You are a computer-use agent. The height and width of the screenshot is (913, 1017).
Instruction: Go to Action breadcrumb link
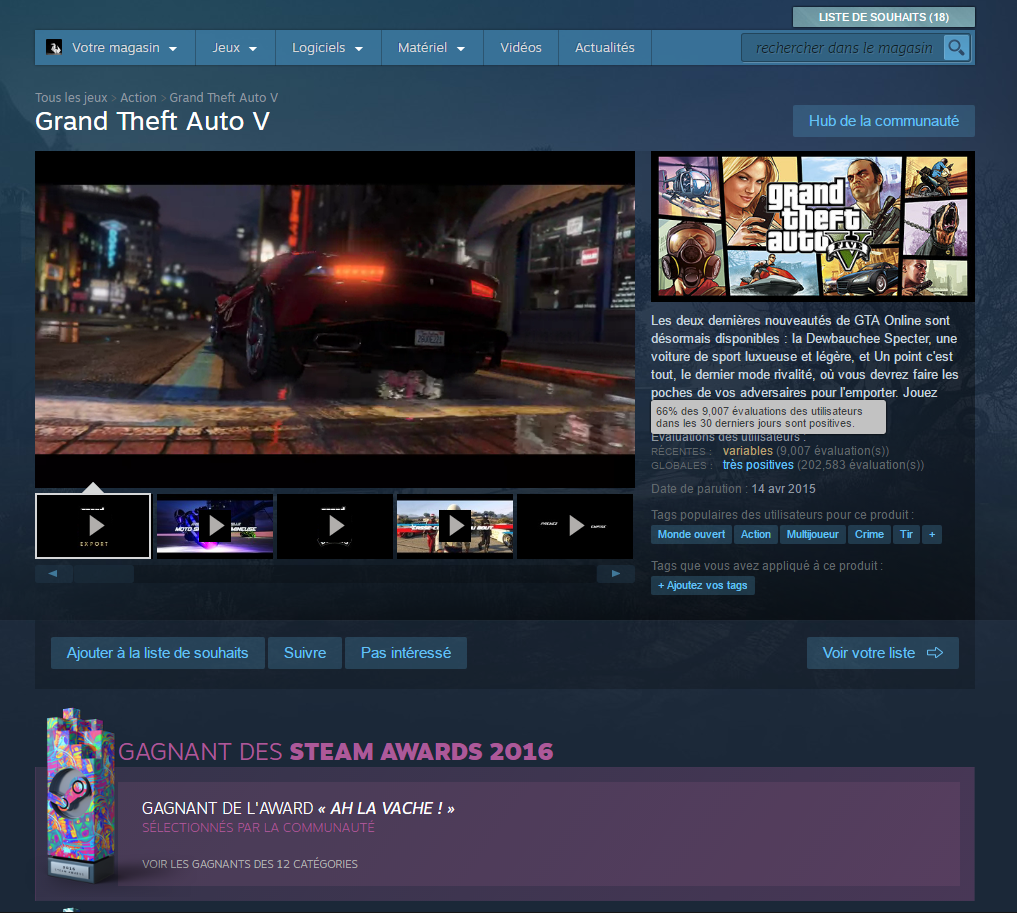point(138,97)
